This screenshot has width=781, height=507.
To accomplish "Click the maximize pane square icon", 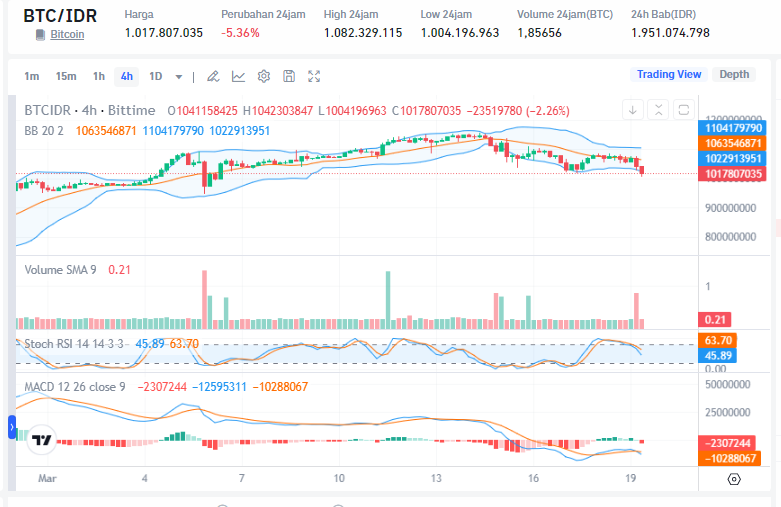I will [x=683, y=110].
